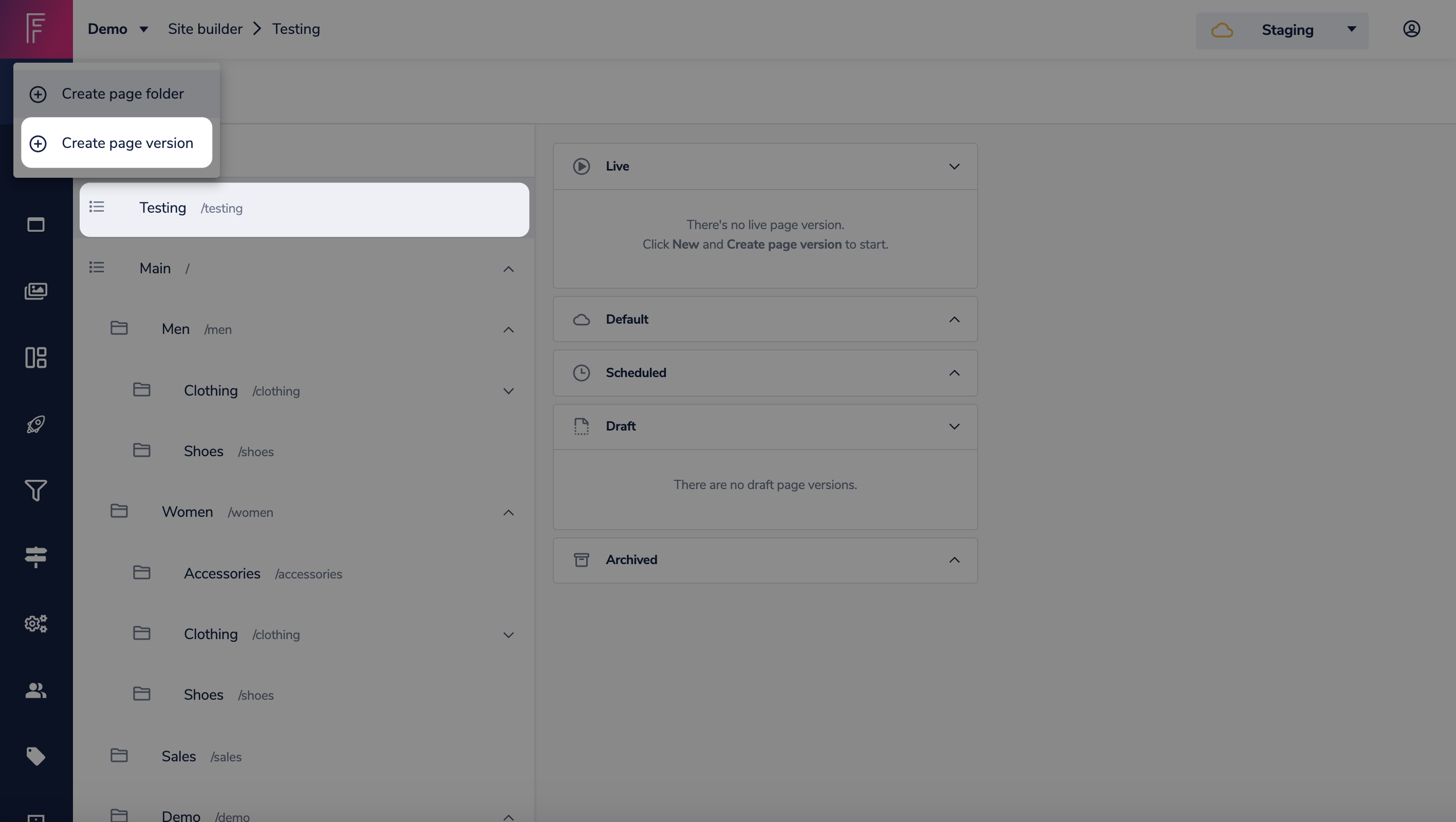Click the Frontastic logo at top left
Screen dimensions: 1456x822
pos(35,28)
